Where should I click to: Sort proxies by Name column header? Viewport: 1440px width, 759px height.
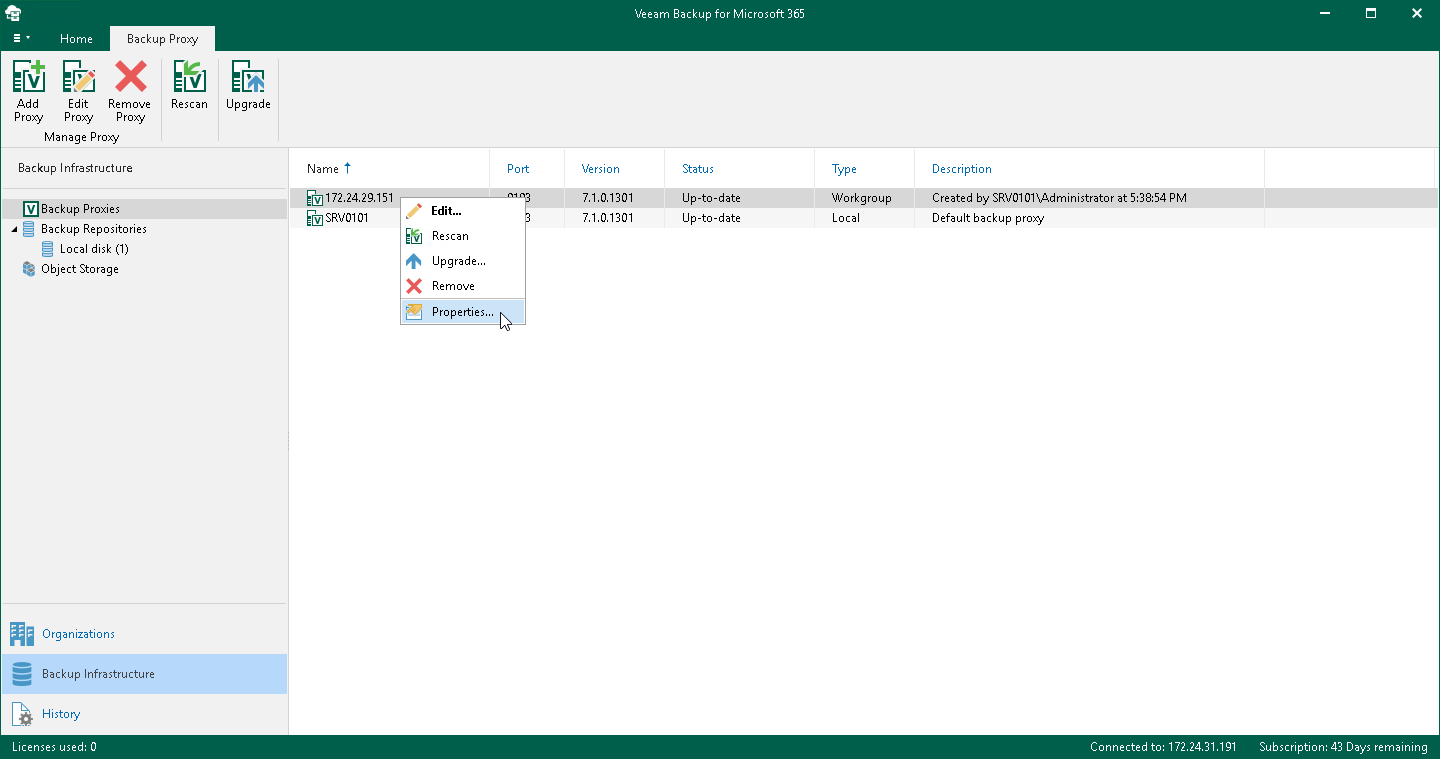(x=323, y=169)
